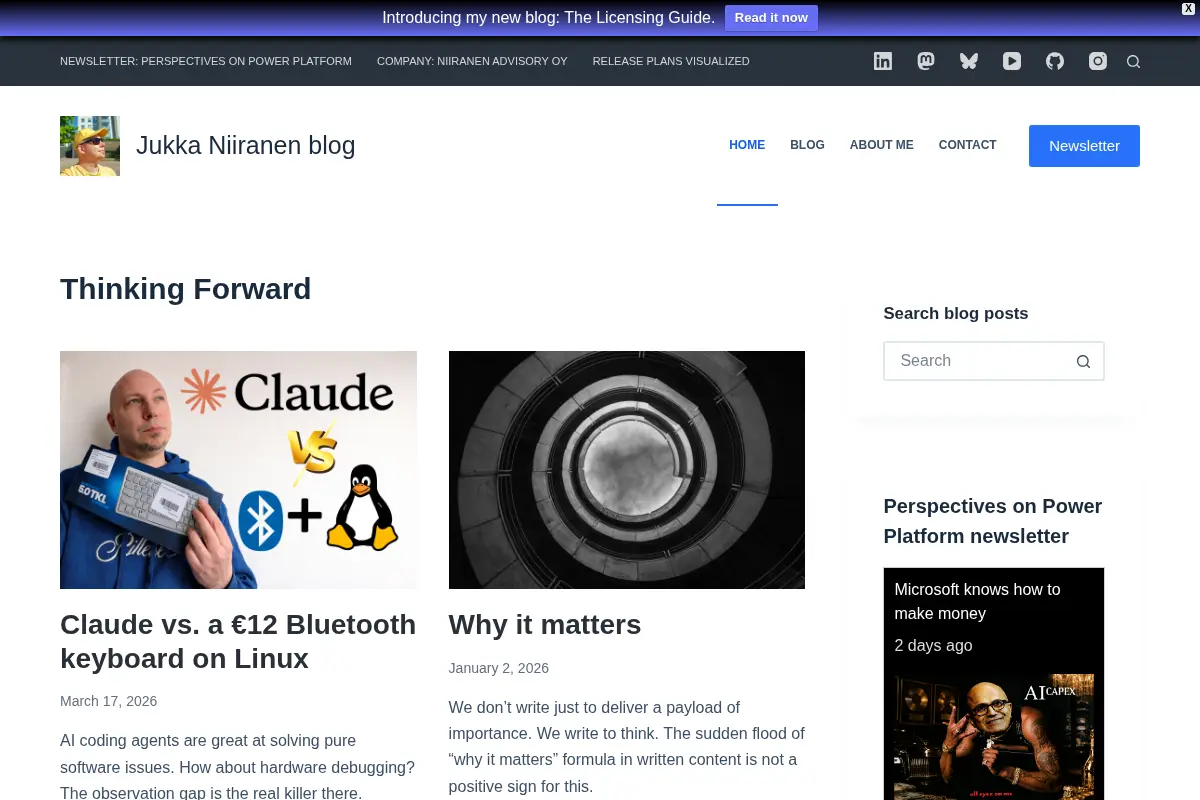Click the AI Capex newsletter image

[994, 737]
